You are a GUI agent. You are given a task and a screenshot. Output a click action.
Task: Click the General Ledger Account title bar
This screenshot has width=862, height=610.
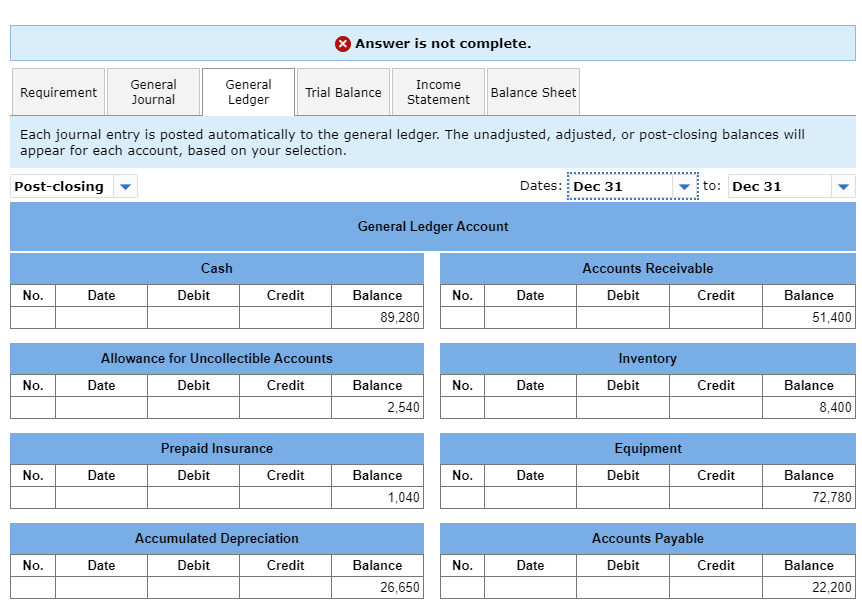tap(433, 226)
